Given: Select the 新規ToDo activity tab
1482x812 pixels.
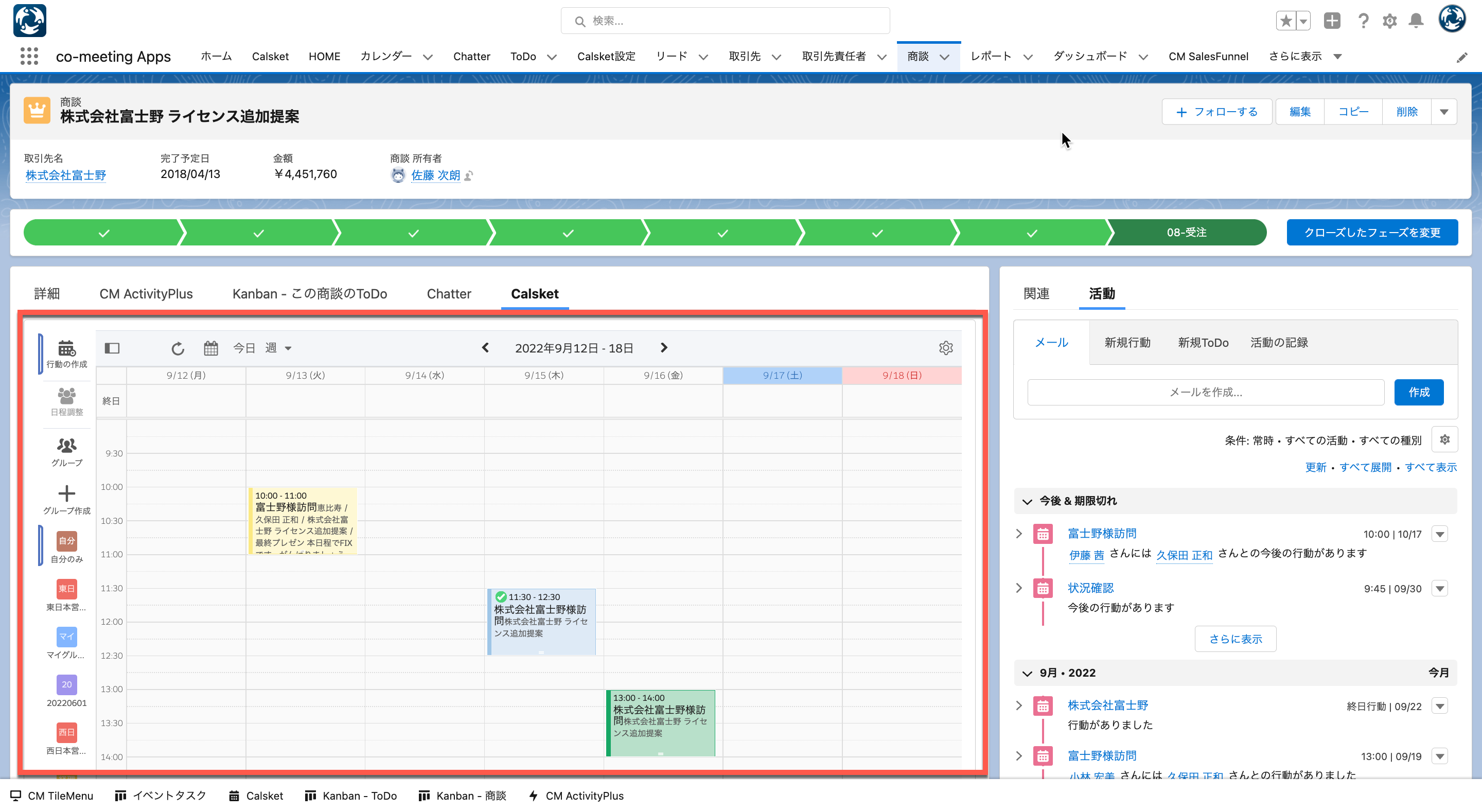Looking at the screenshot, I should pyautogui.click(x=1203, y=343).
